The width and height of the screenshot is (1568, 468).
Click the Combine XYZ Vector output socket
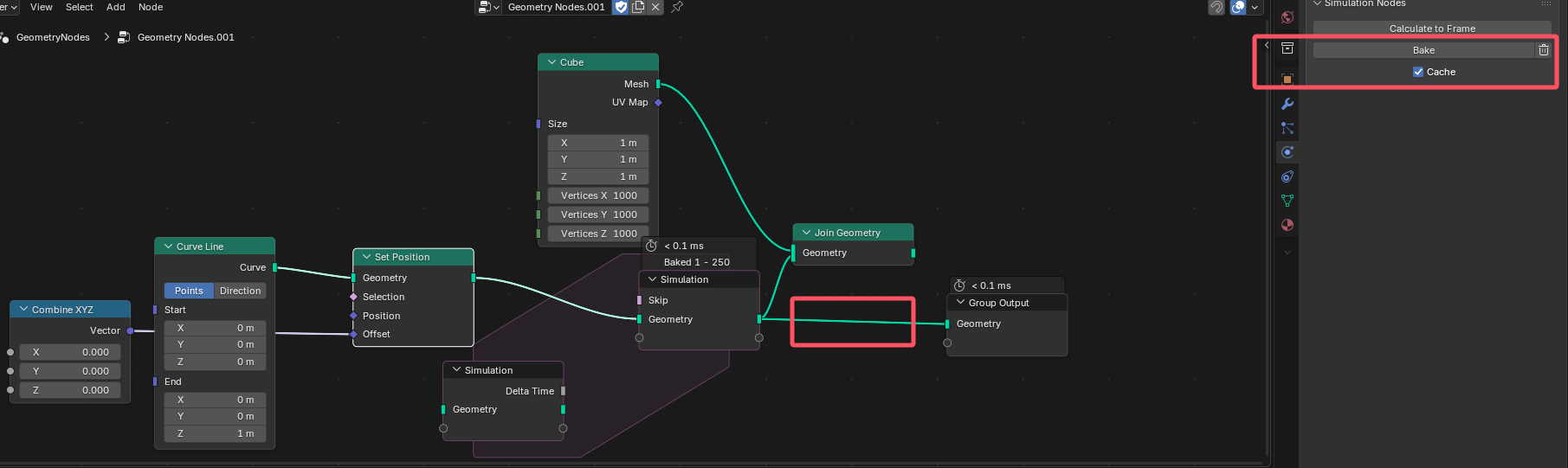tap(130, 330)
